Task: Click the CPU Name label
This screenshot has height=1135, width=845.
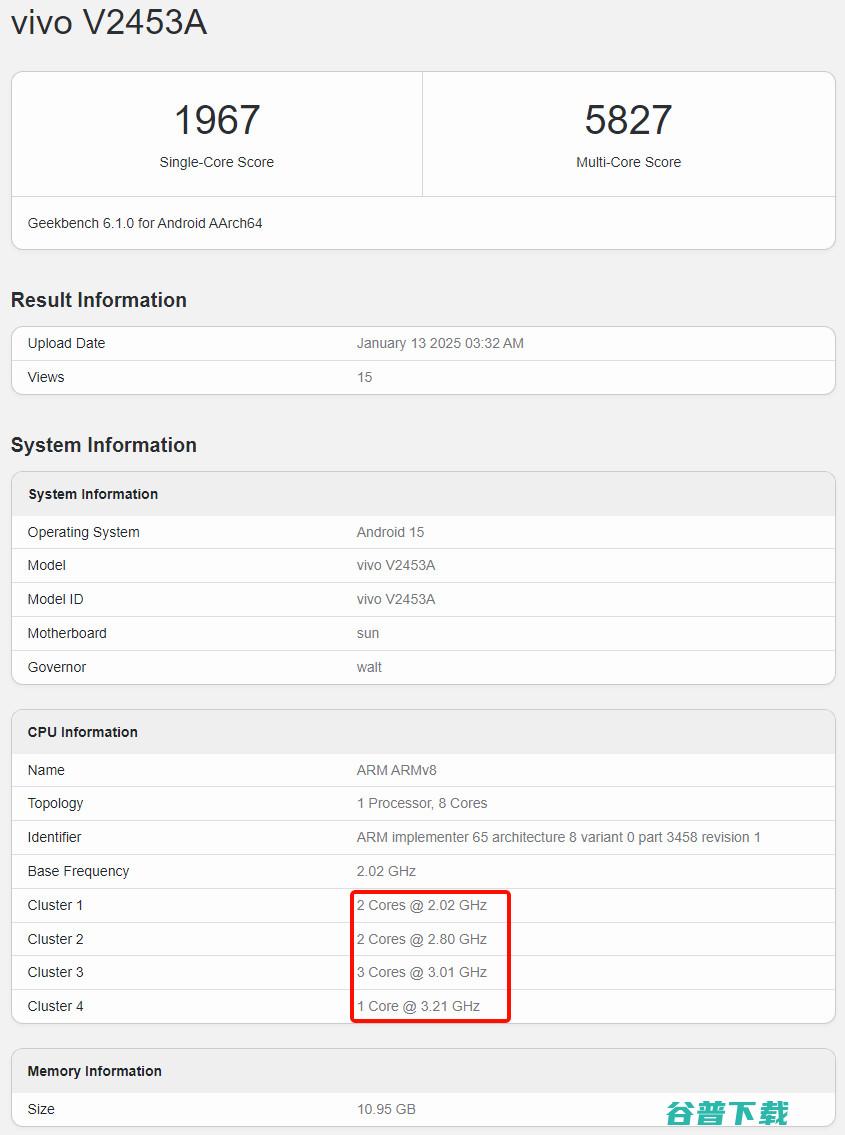Action: pyautogui.click(x=46, y=770)
